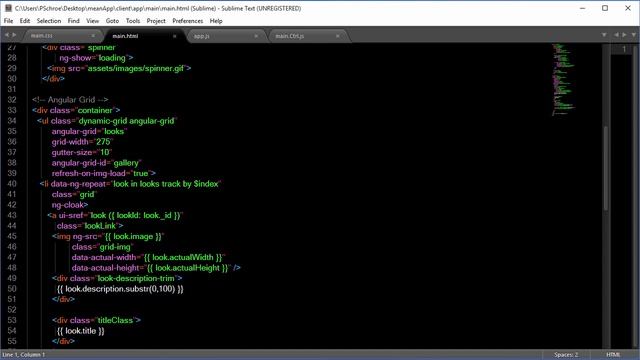Click the 'container' class value
The height and width of the screenshot is (360, 640).
[x=95, y=110]
